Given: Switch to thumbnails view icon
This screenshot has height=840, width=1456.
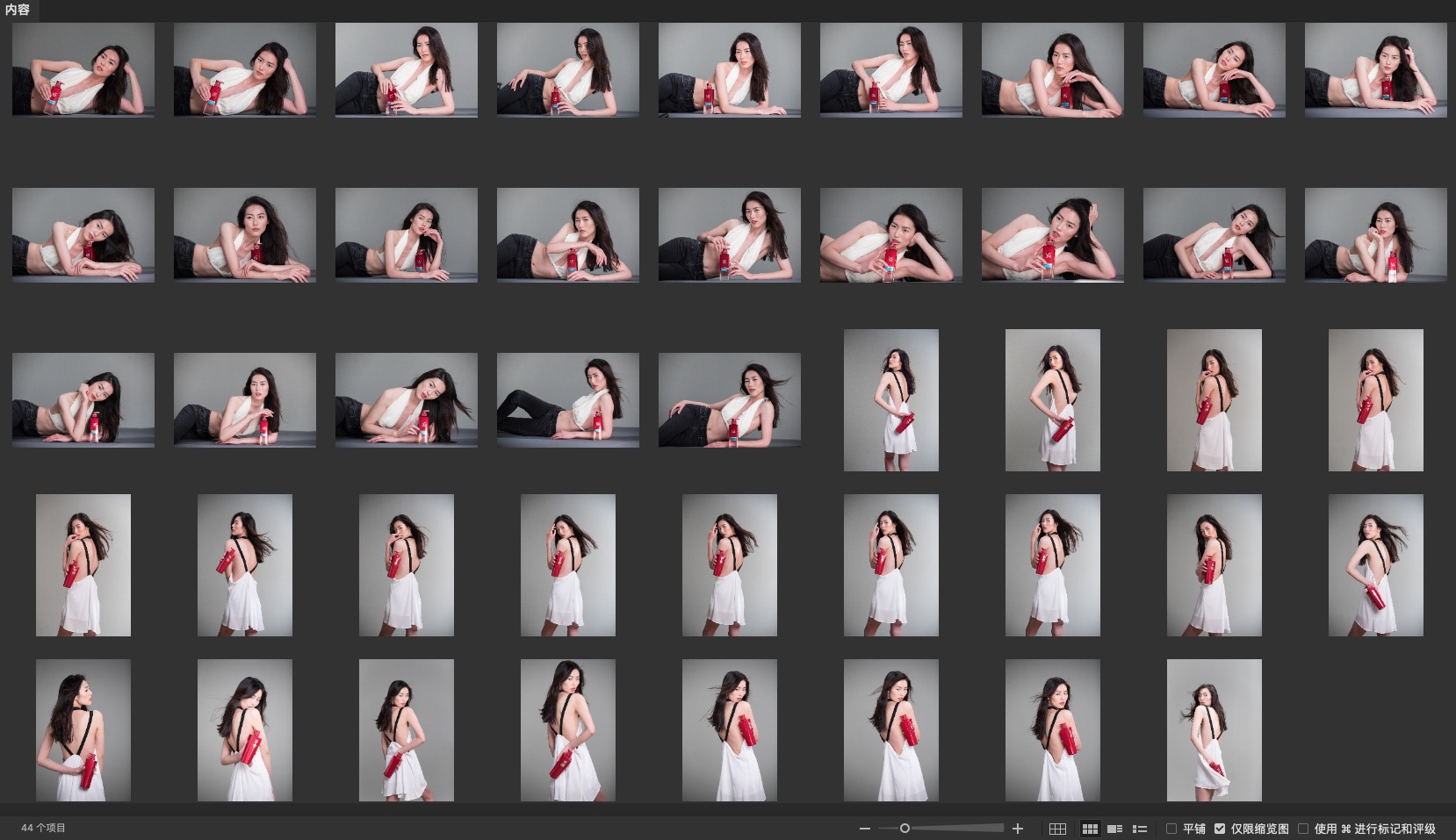Looking at the screenshot, I should tap(1090, 829).
